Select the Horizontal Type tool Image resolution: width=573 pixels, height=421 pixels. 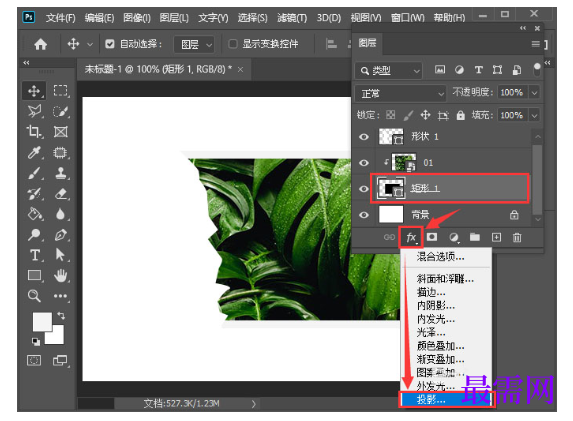point(35,255)
